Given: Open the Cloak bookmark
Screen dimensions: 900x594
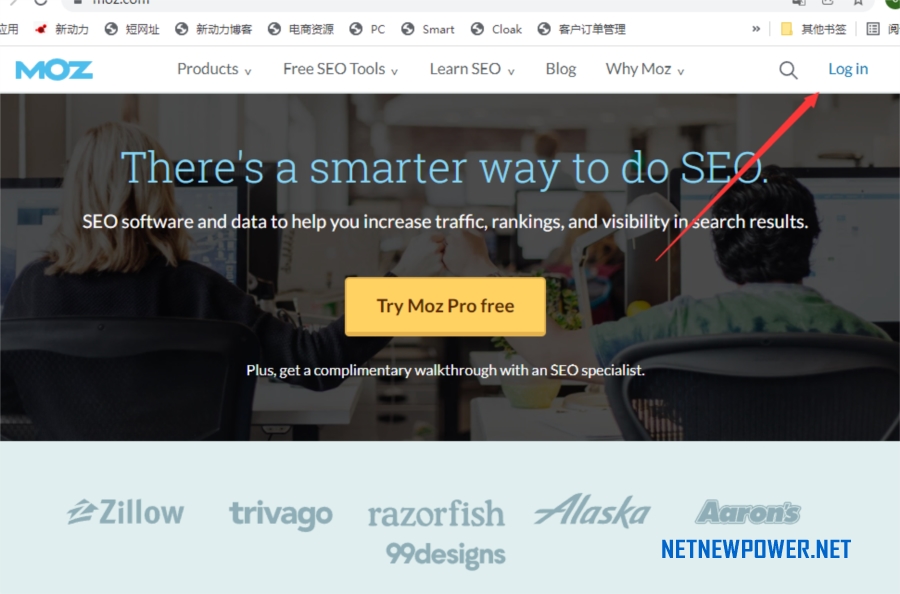Looking at the screenshot, I should (x=496, y=29).
